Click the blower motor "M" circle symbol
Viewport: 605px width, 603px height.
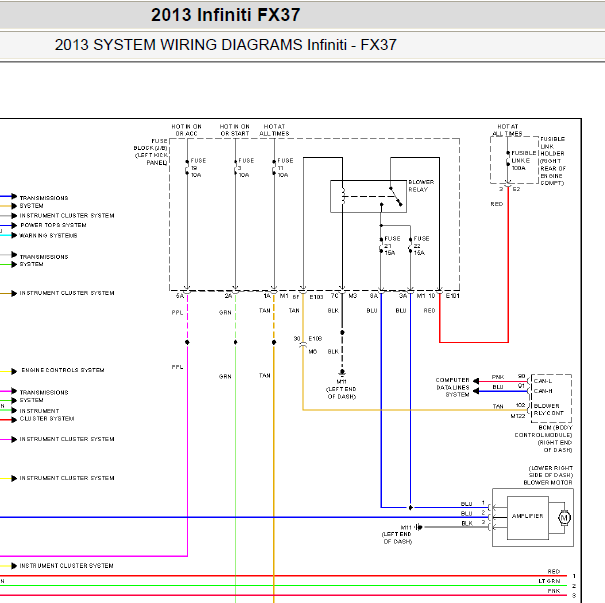click(564, 518)
